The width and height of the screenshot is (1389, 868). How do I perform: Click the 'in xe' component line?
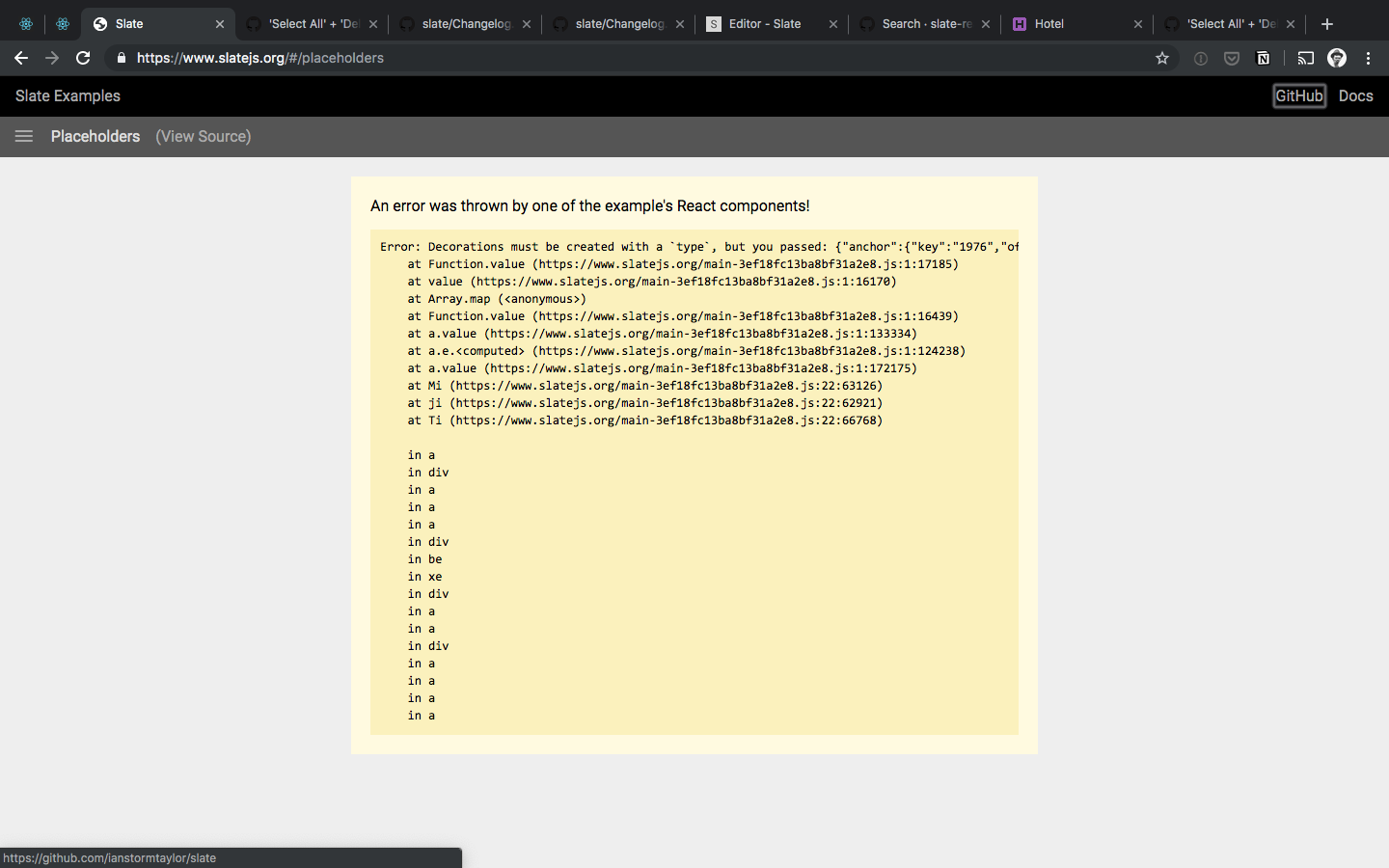pyautogui.click(x=424, y=577)
